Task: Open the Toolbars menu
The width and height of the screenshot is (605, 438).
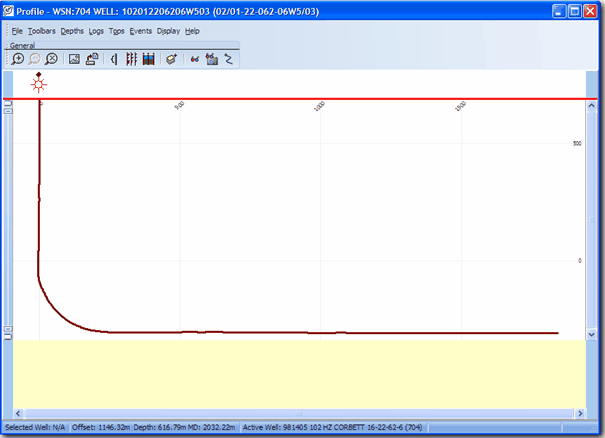Action: (42, 31)
